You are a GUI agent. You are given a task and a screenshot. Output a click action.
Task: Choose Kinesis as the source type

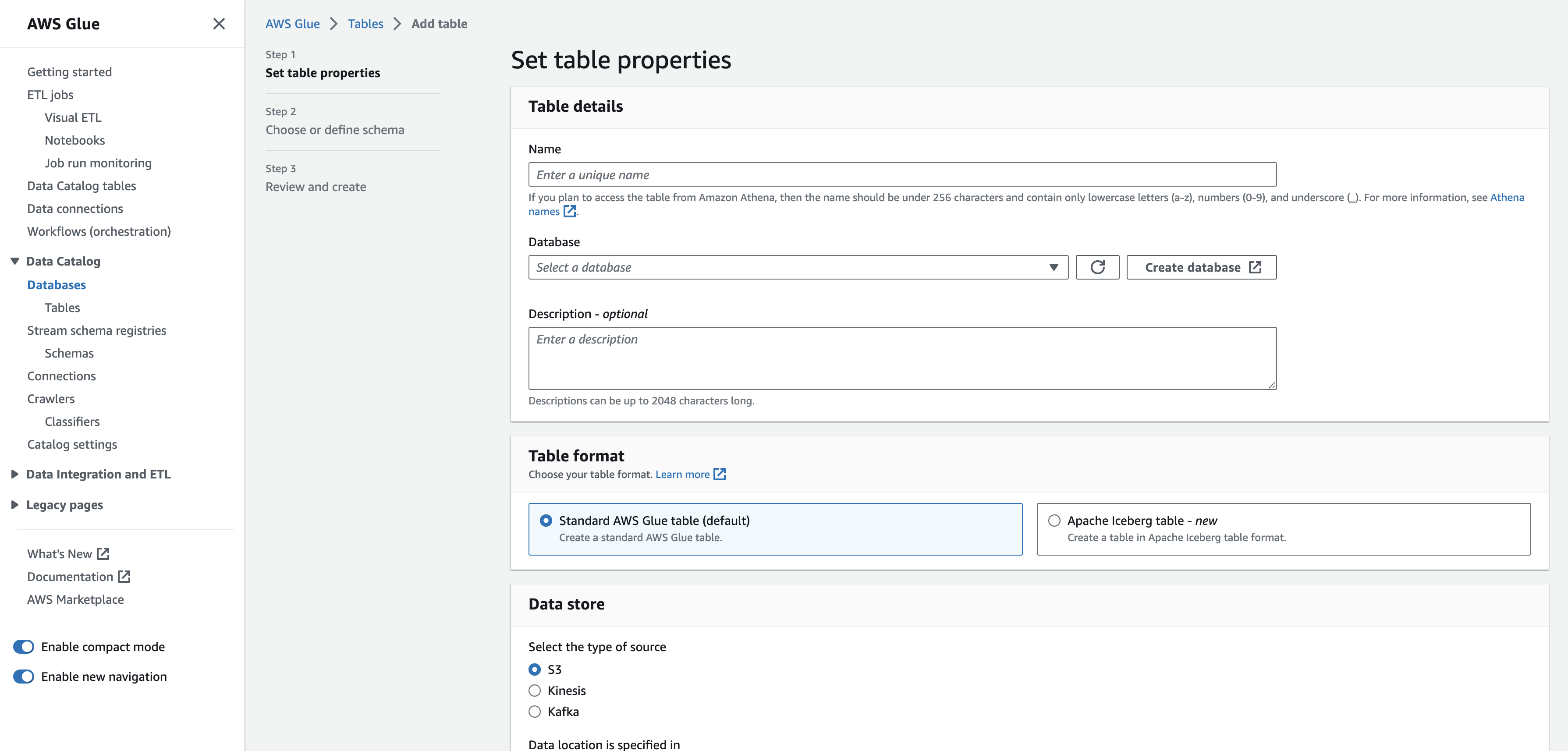pyautogui.click(x=535, y=690)
